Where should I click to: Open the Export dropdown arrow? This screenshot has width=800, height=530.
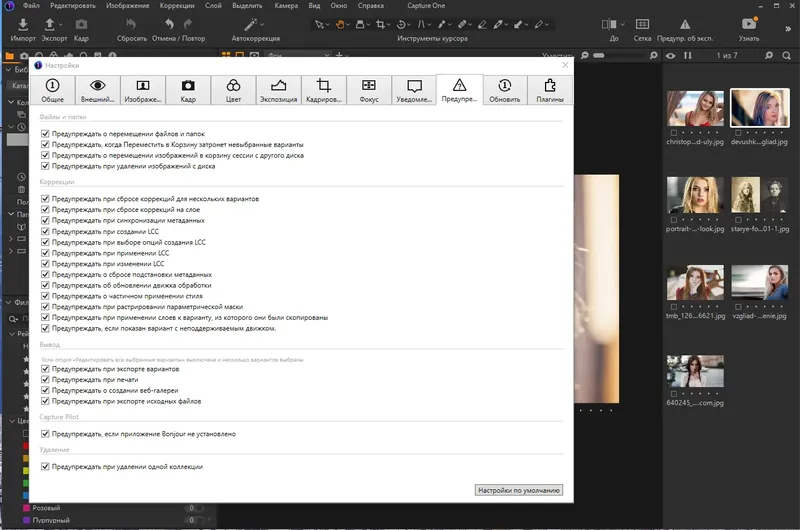pos(61,24)
